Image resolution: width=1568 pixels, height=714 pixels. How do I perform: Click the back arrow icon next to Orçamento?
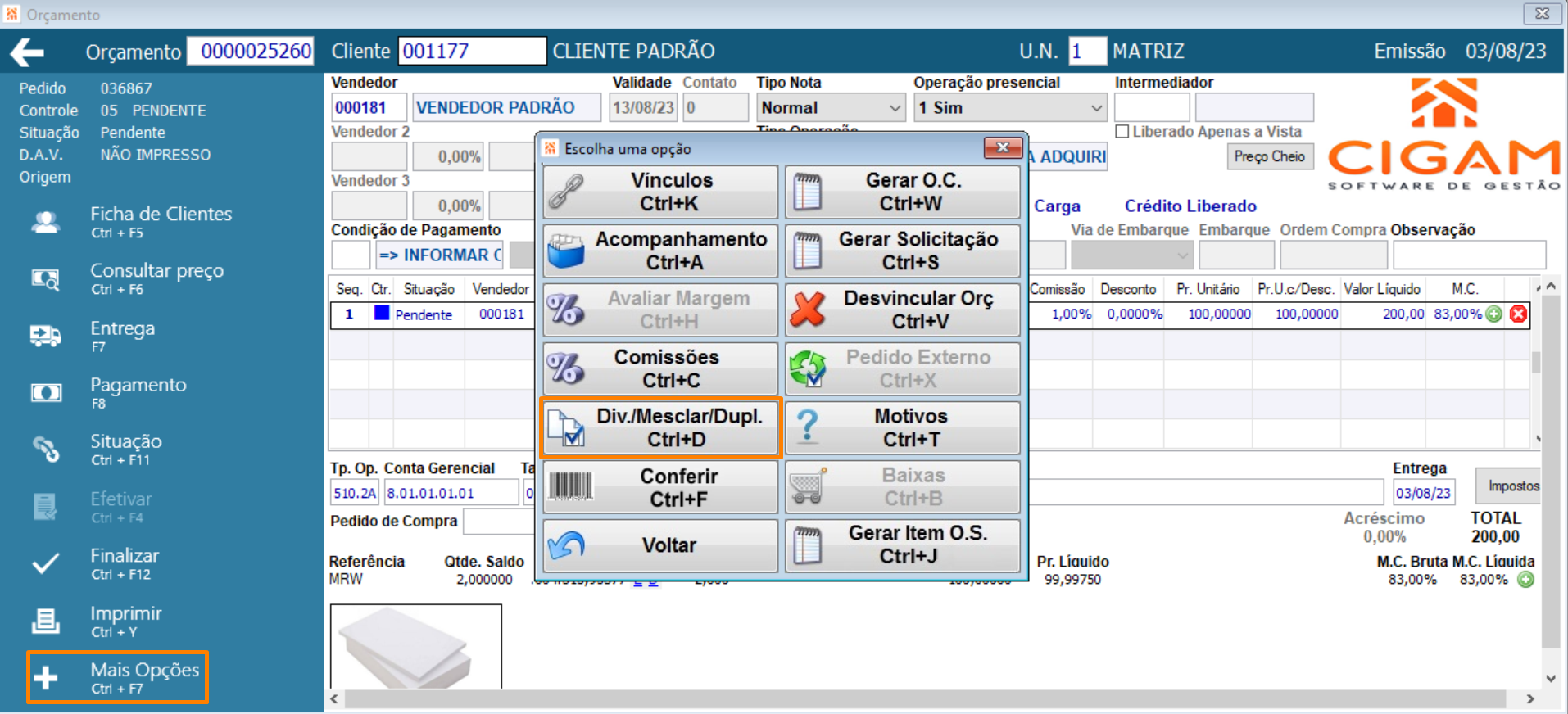[27, 52]
